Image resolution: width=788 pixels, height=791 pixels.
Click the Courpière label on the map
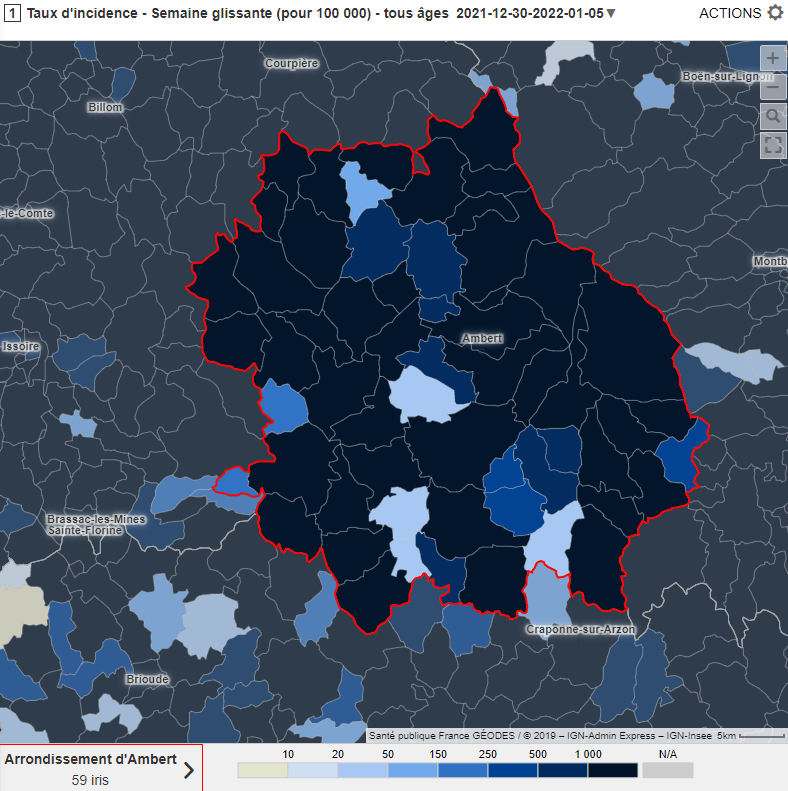pyautogui.click(x=291, y=63)
